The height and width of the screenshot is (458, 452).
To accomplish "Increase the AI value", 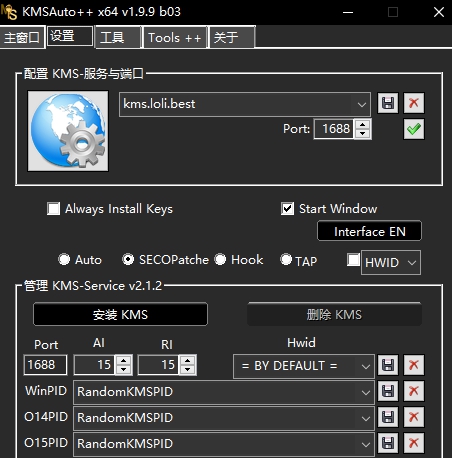I will tap(124, 361).
